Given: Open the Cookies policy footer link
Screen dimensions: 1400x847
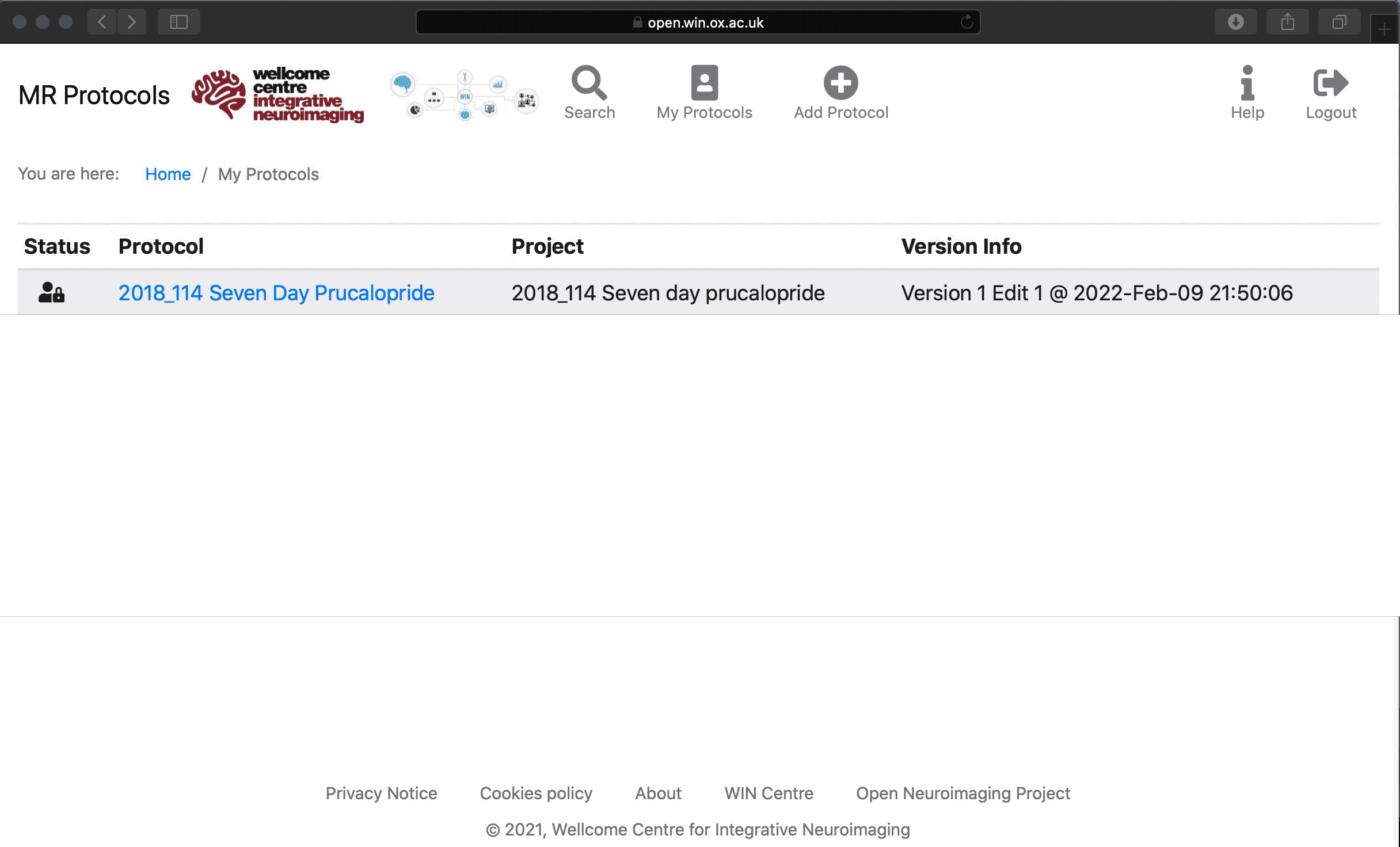Looking at the screenshot, I should coord(536,793).
